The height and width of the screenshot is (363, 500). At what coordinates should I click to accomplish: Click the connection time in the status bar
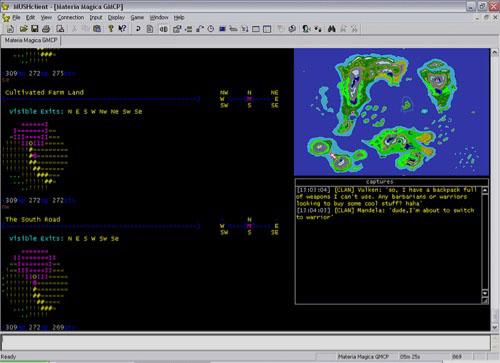410,357
